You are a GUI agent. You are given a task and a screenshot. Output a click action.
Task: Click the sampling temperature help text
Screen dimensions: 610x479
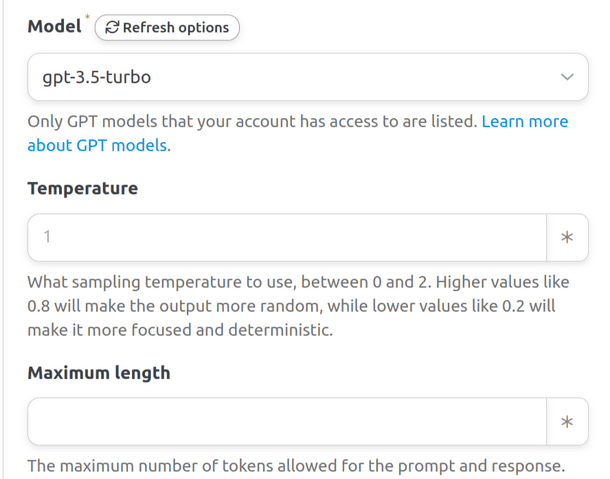pos(290,282)
